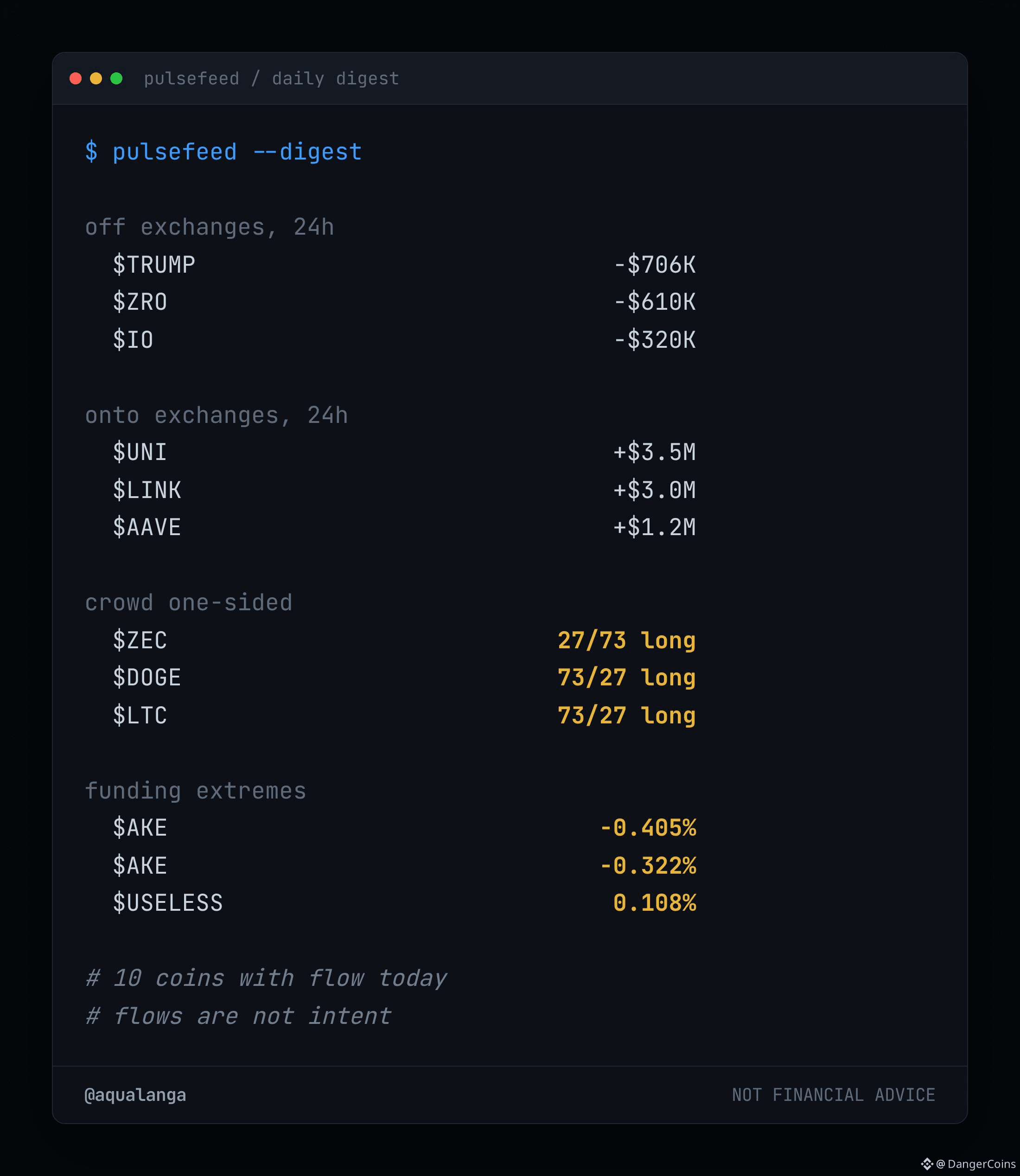Click the $USELESS ticker
1020x1176 pixels.
pos(168,903)
